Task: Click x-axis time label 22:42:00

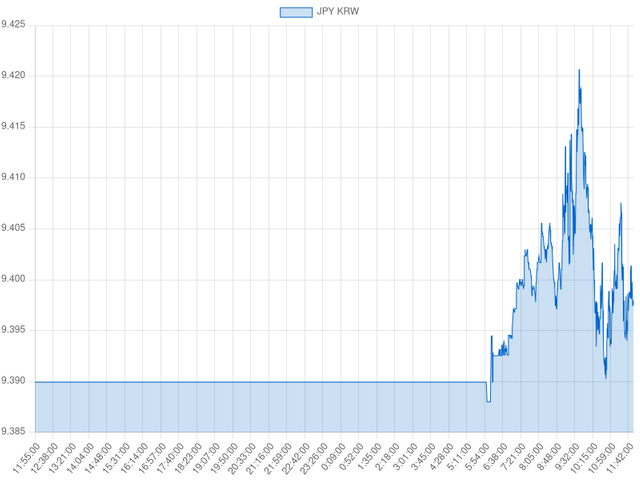Action: [x=296, y=458]
